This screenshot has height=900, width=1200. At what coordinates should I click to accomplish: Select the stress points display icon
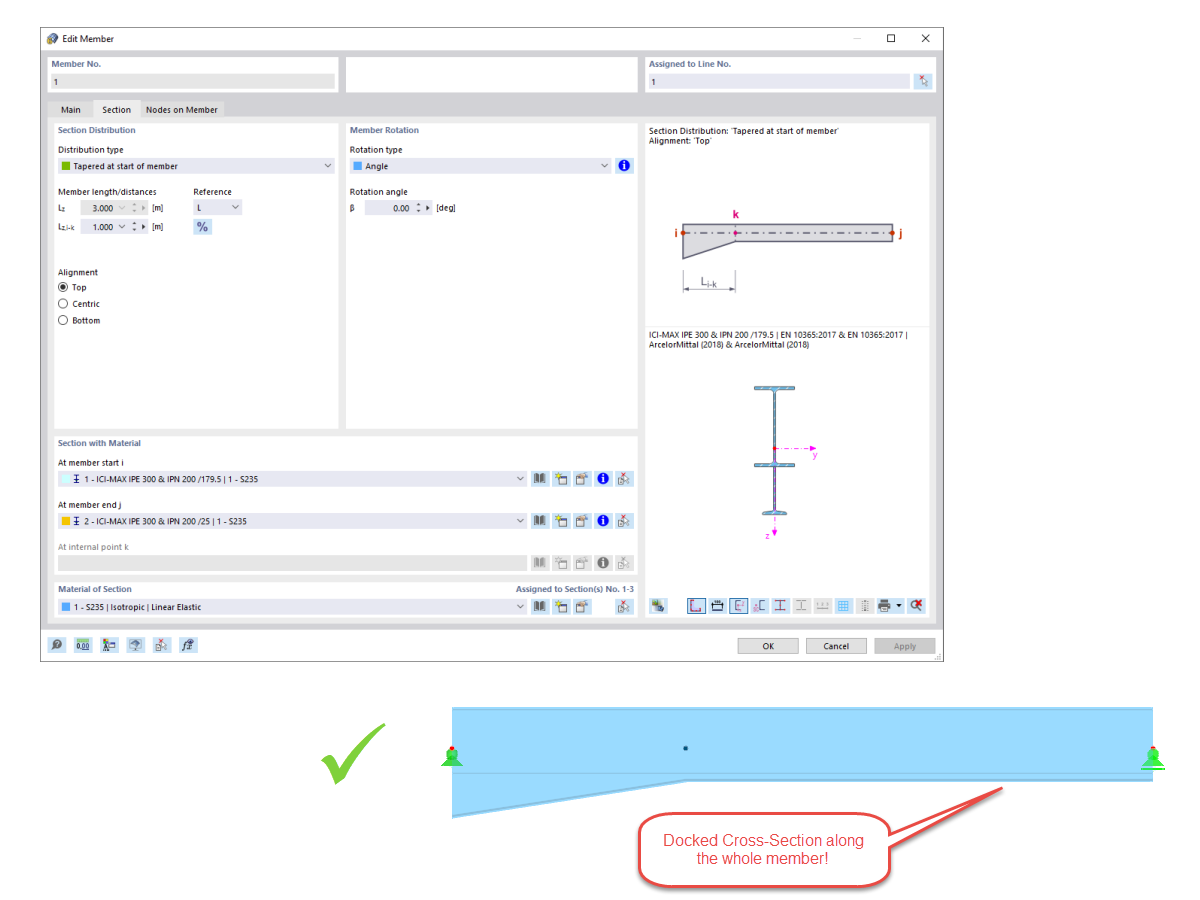pos(757,606)
